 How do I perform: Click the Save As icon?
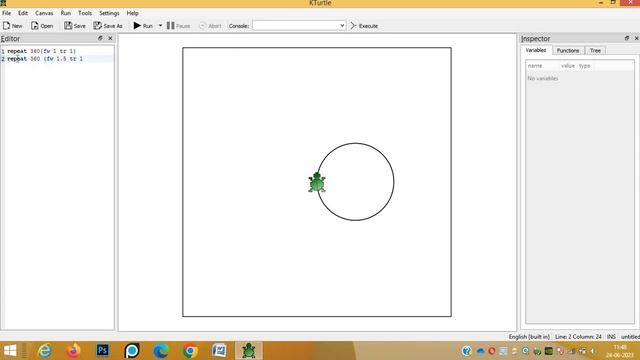(98, 26)
